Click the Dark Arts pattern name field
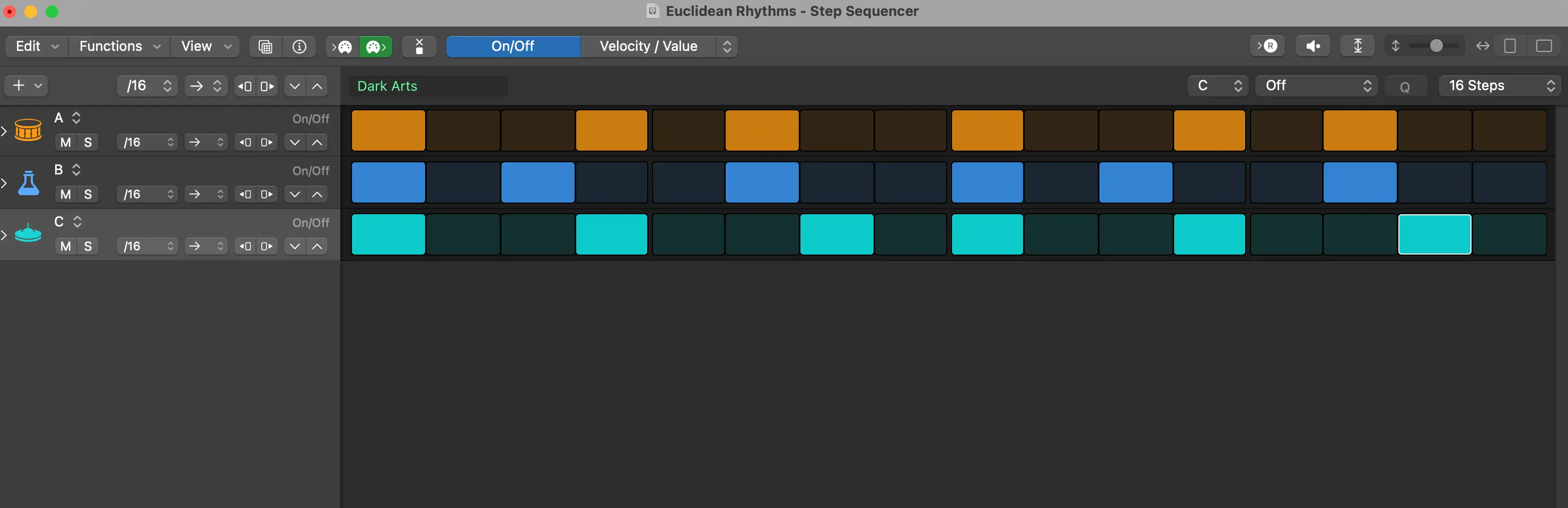 click(x=428, y=86)
